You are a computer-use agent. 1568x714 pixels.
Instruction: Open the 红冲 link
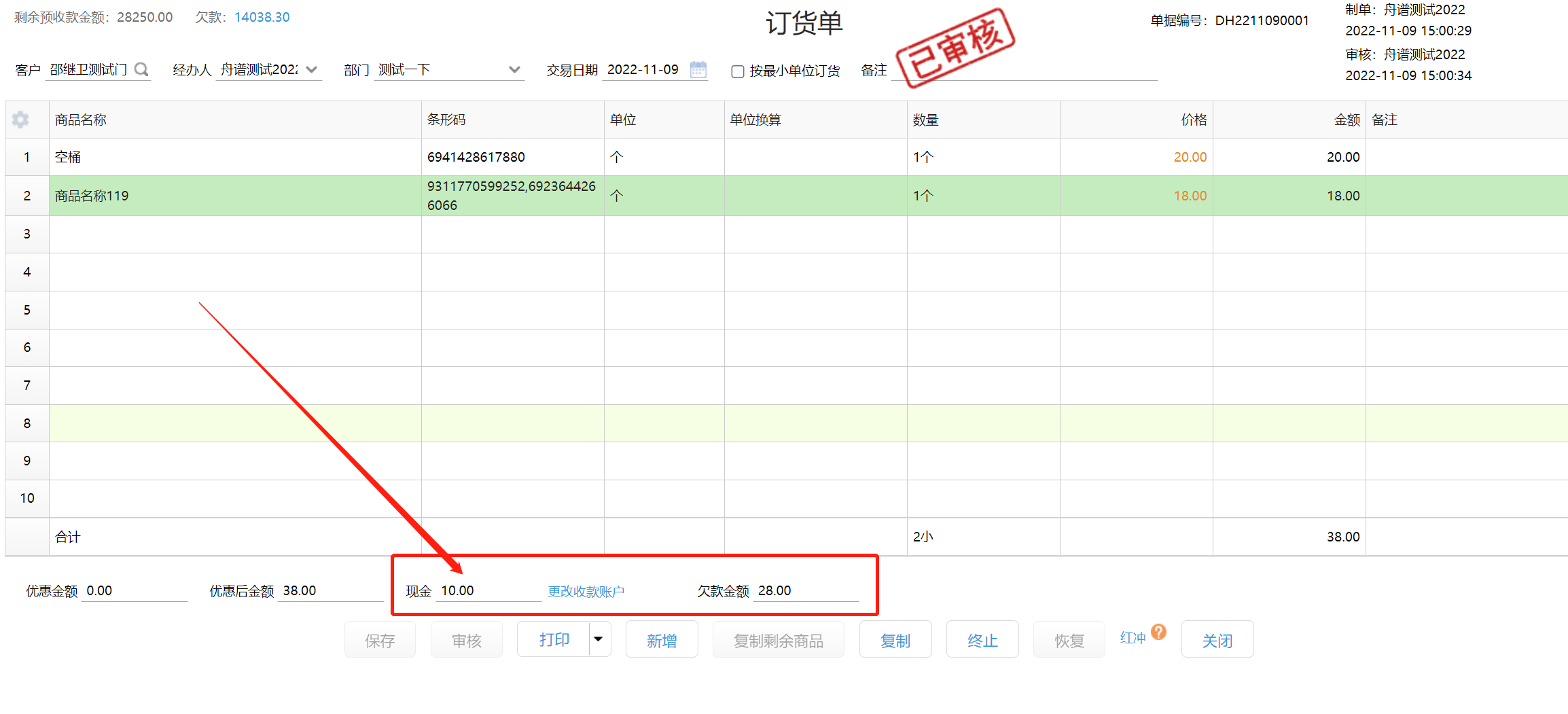pyautogui.click(x=1133, y=638)
